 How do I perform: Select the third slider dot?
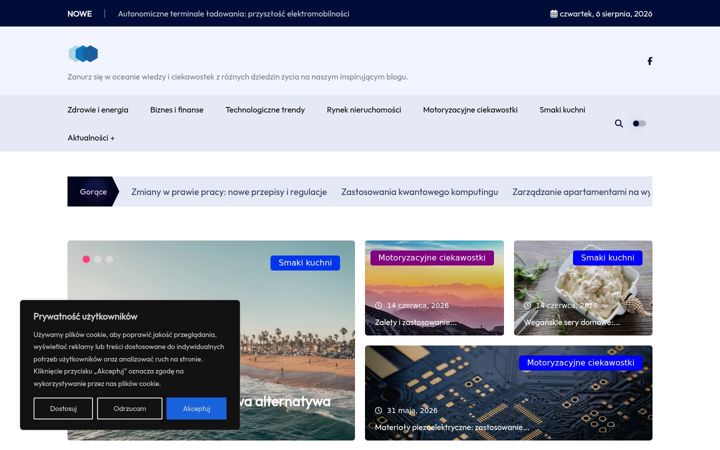(109, 259)
